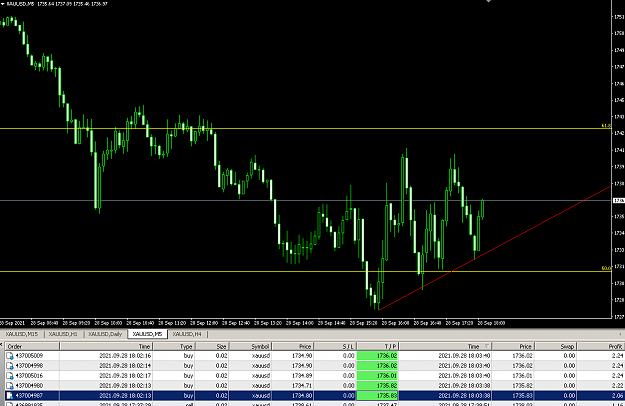This screenshot has height=406, width=625.
Task: Select highlighted order number 437004987
Action: pos(29,396)
